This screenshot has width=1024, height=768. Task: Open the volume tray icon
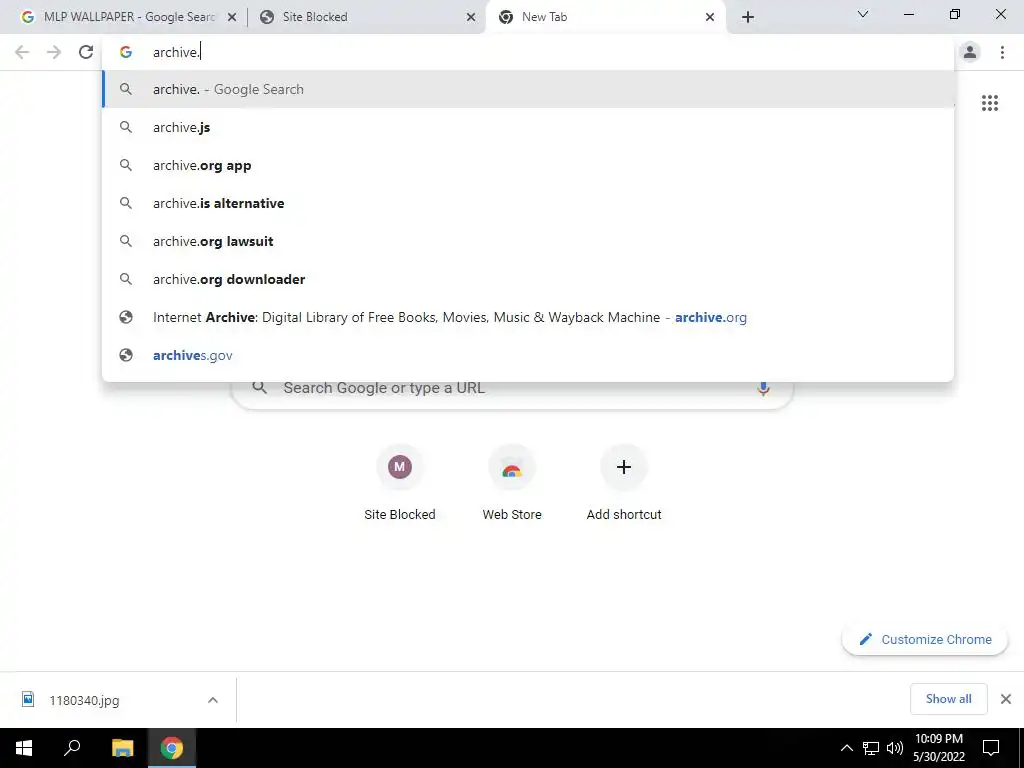(895, 748)
